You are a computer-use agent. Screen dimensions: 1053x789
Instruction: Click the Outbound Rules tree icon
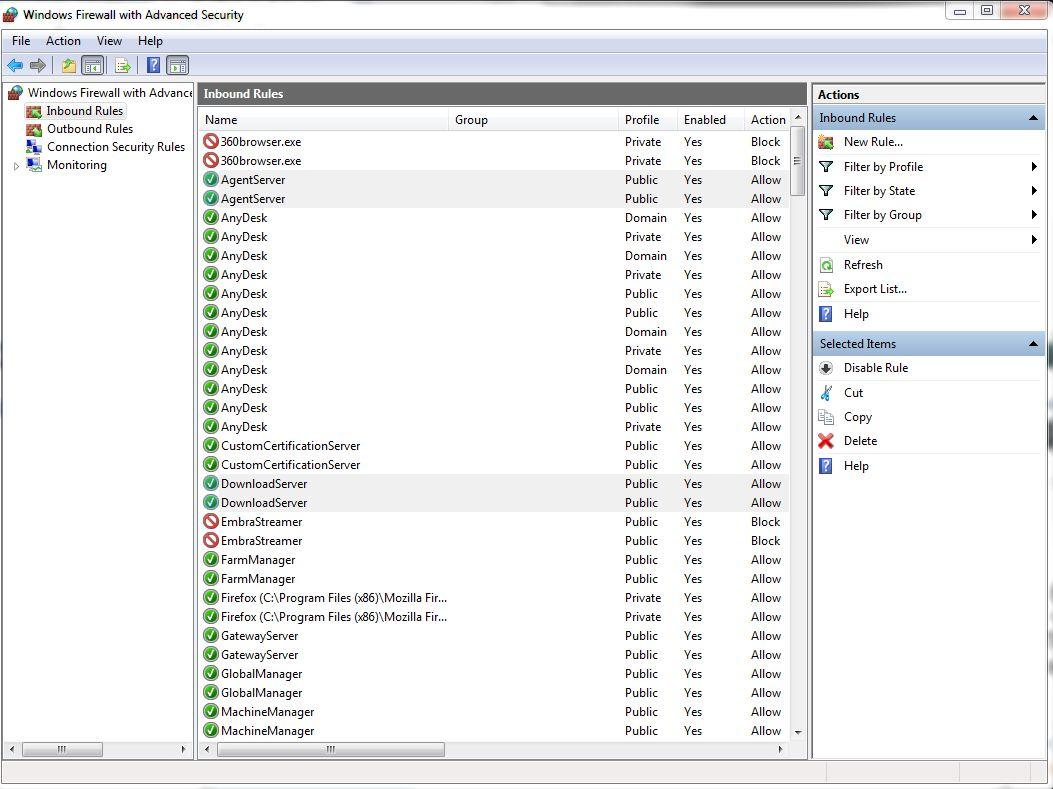[x=34, y=129]
